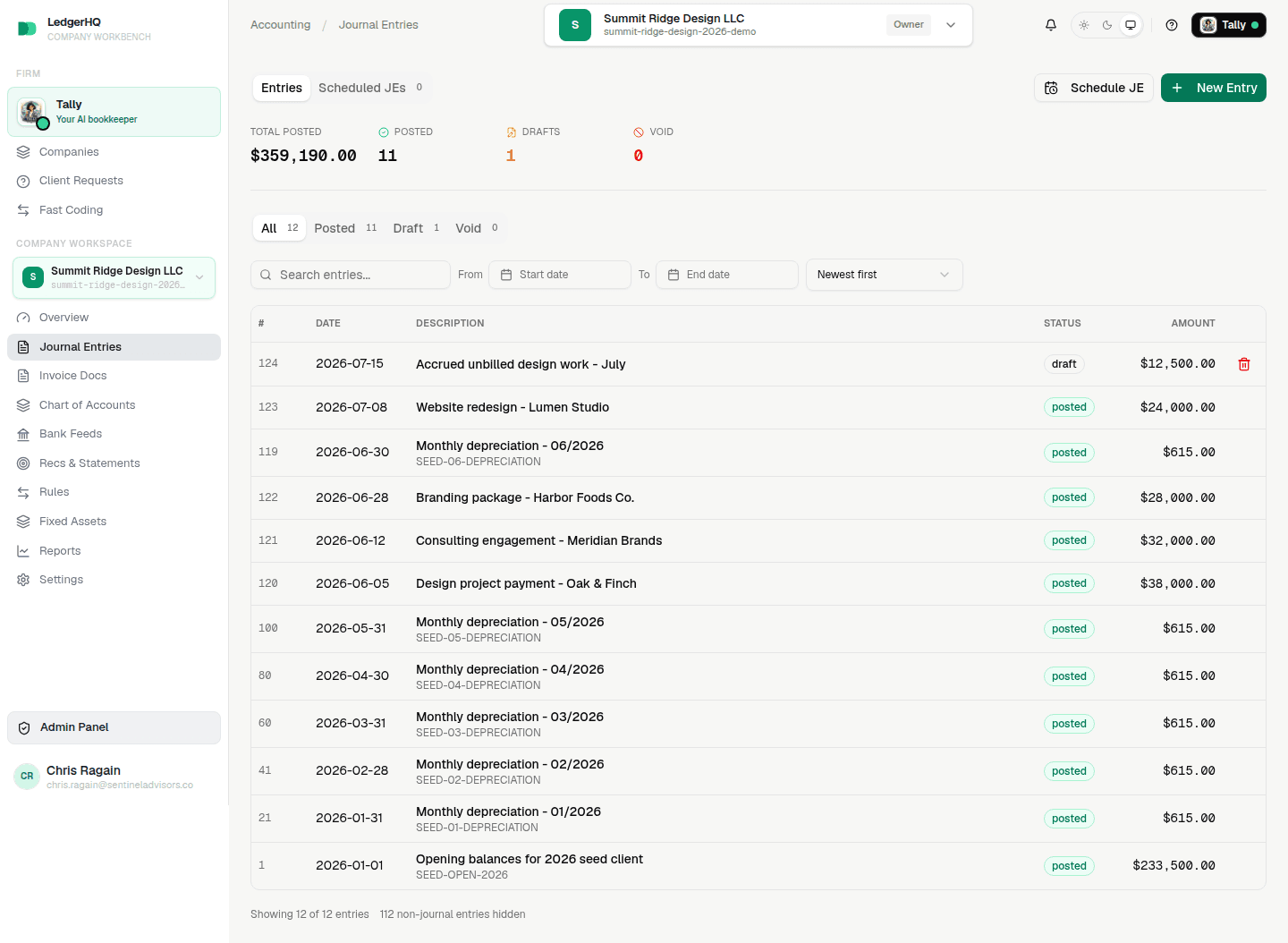The image size is (1288, 943).
Task: Open Invoice Docs
Action: pyautogui.click(x=114, y=376)
